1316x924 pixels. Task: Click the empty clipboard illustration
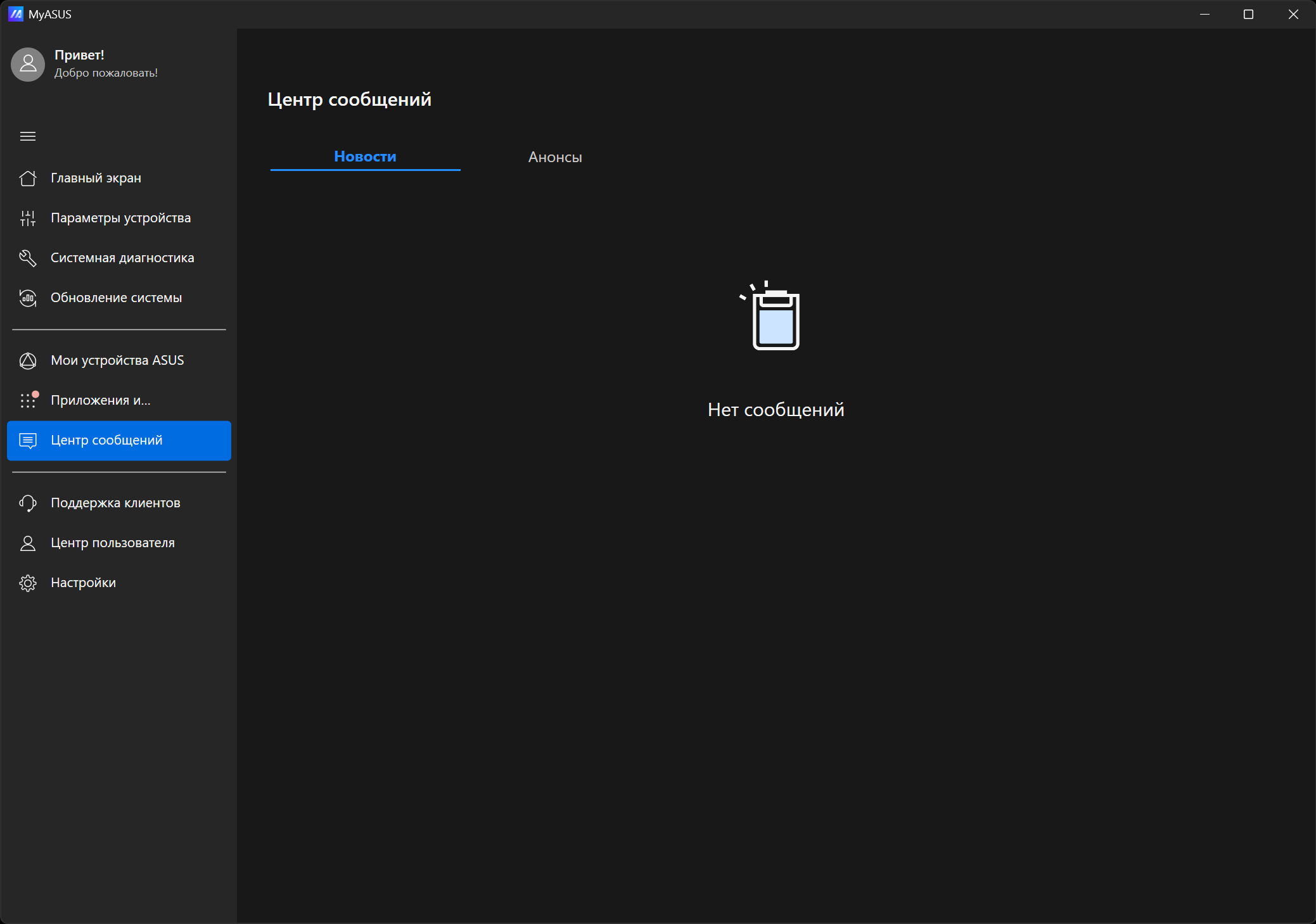[774, 317]
